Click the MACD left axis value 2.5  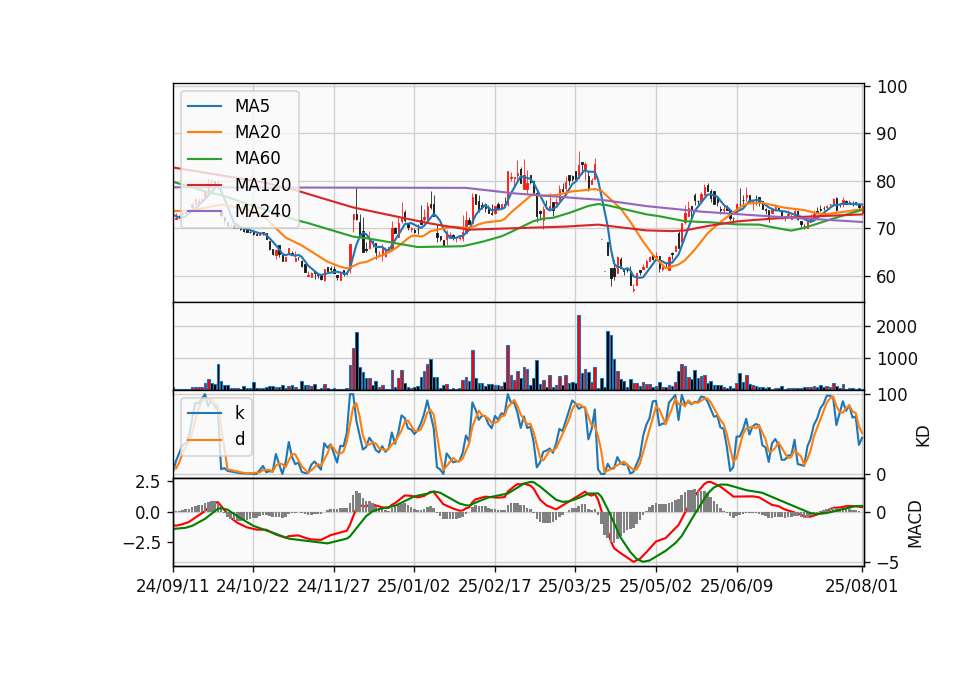click(x=148, y=482)
